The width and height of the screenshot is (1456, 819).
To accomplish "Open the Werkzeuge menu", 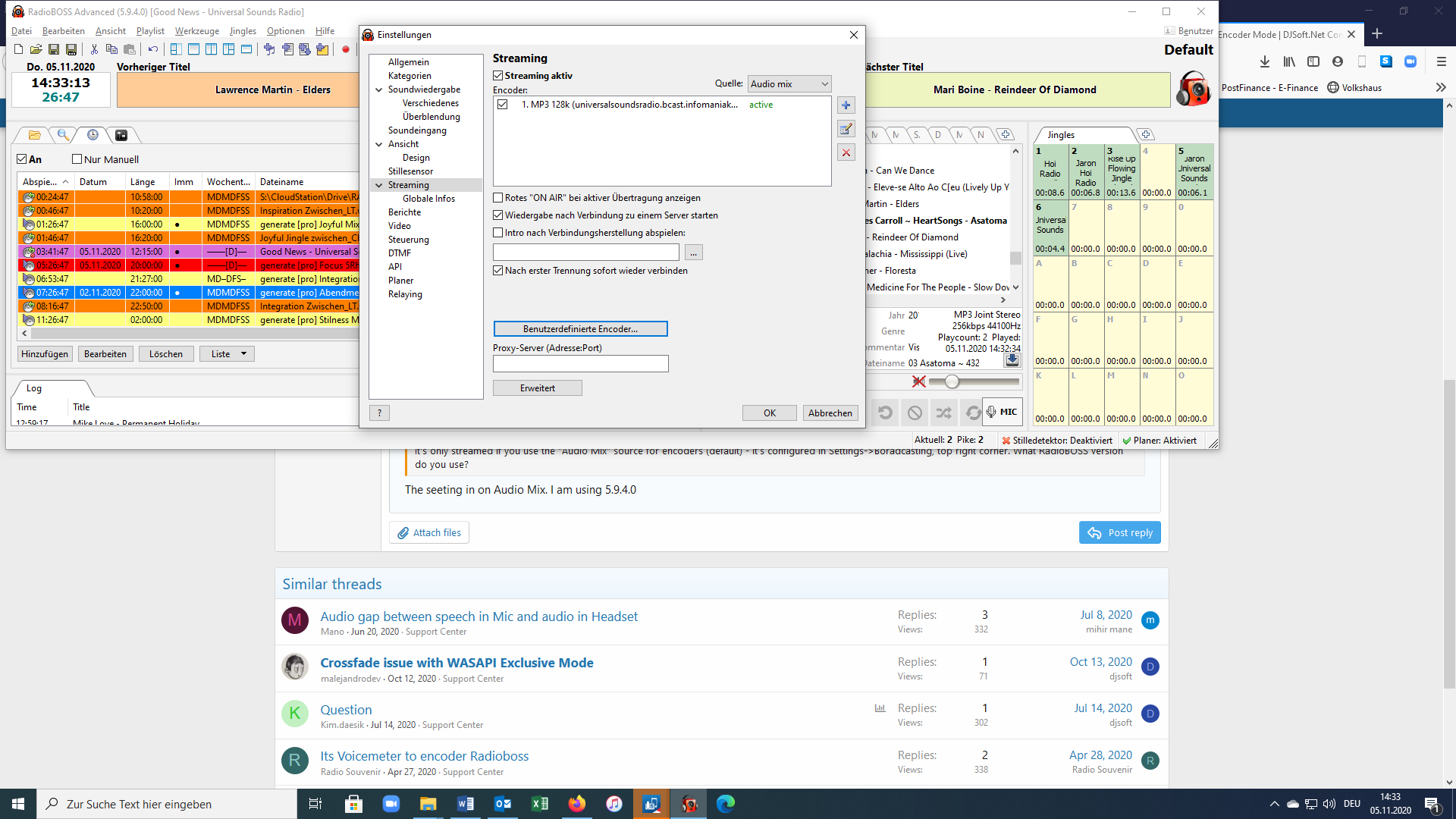I will coord(197,31).
